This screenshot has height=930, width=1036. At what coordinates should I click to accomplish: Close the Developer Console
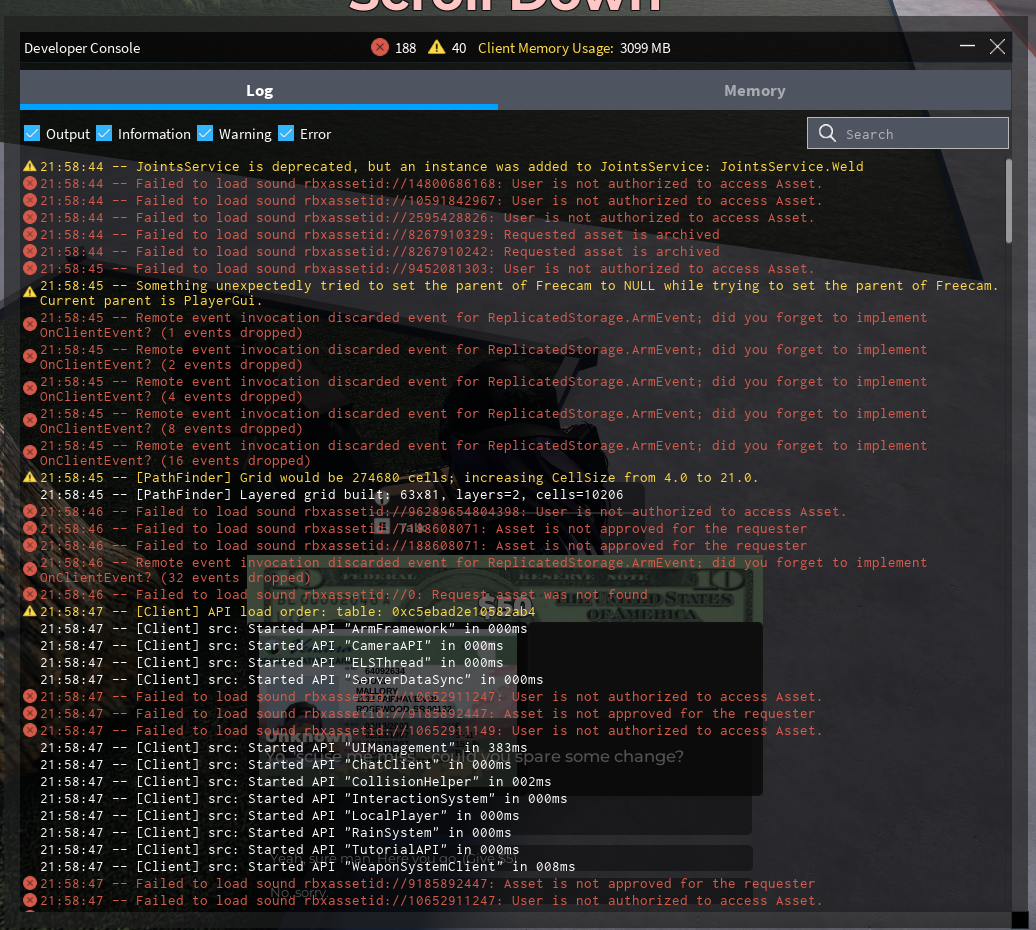pyautogui.click(x=997, y=47)
